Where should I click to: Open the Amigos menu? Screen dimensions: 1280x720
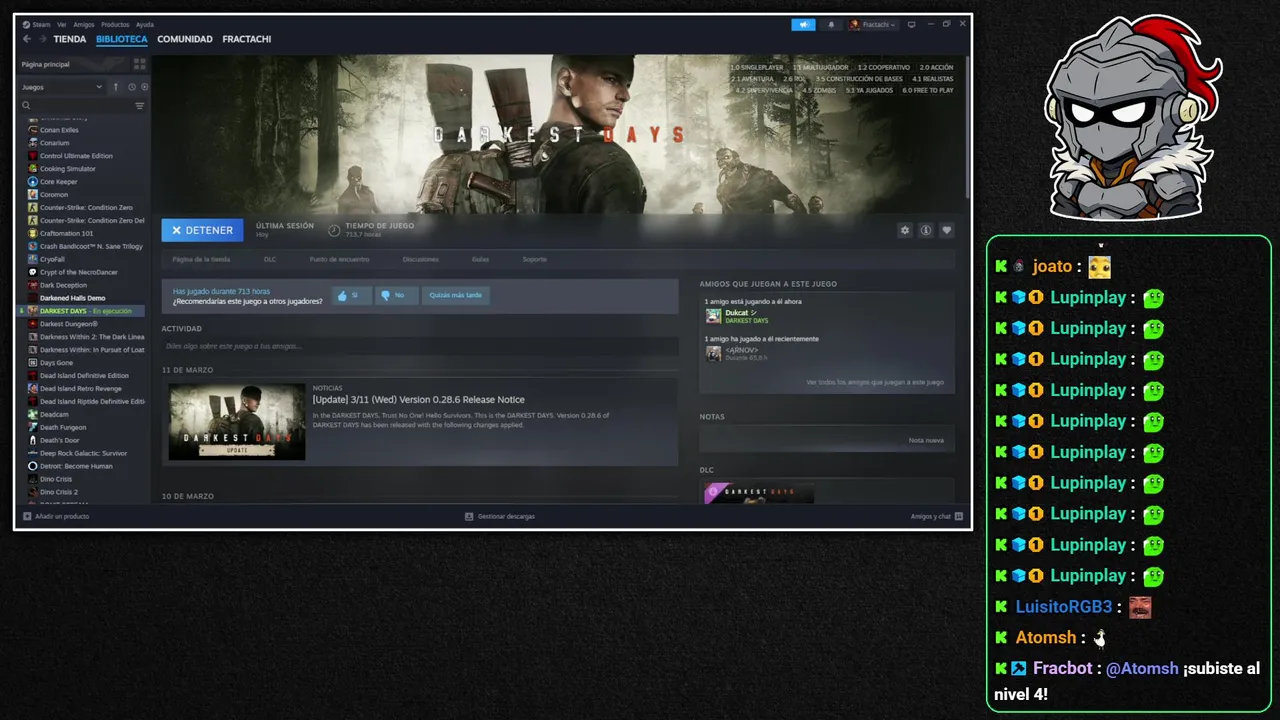pos(84,24)
